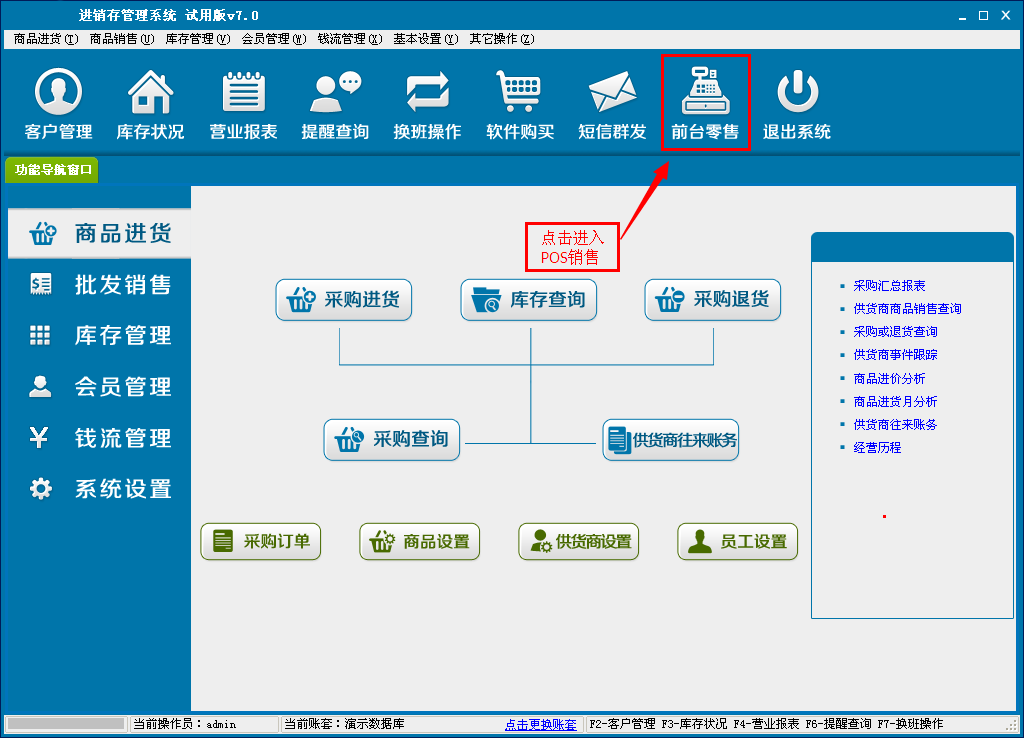Open 营业报表 business report icon
1024x738 pixels.
243,93
